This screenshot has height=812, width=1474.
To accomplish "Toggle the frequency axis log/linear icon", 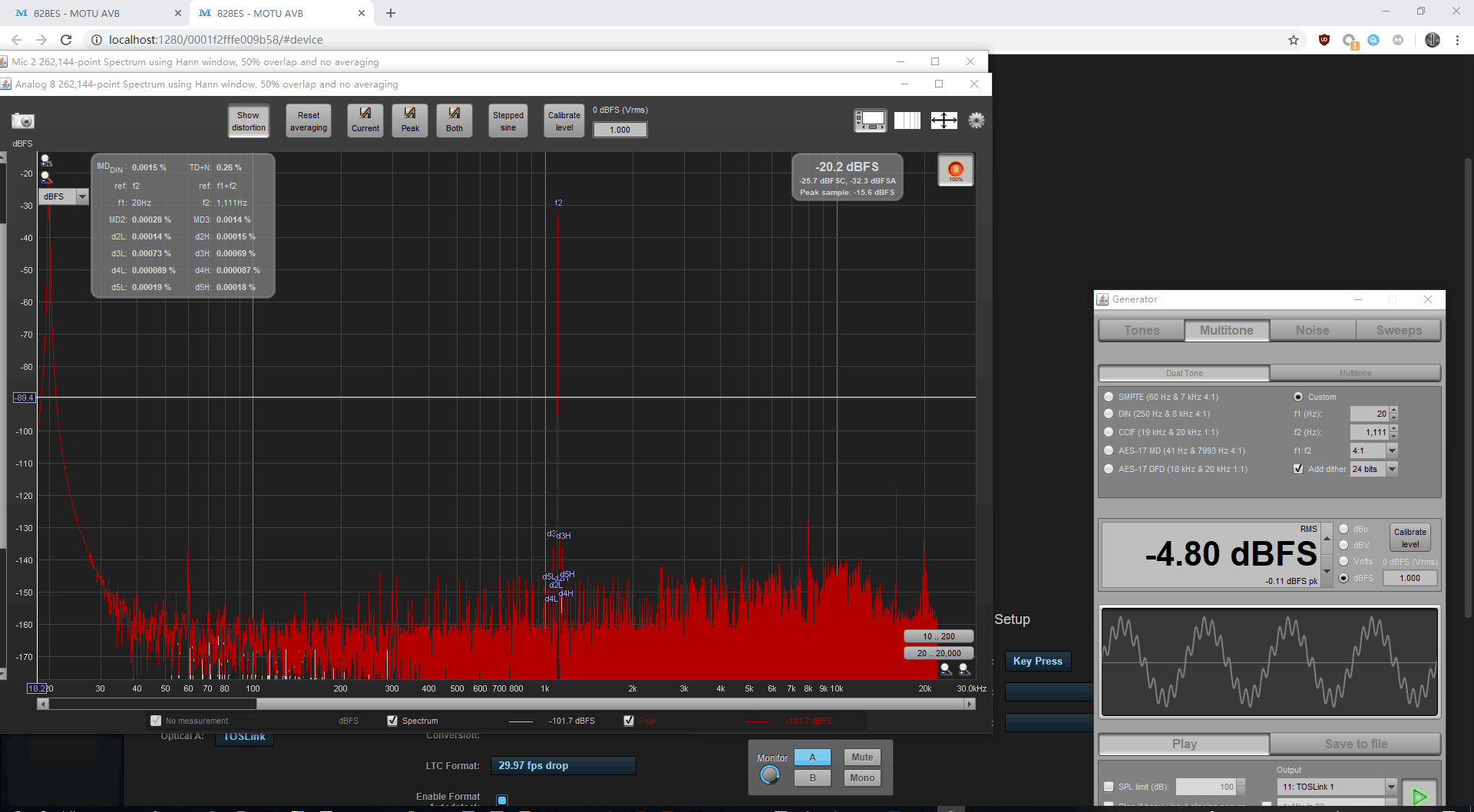I will (x=907, y=120).
